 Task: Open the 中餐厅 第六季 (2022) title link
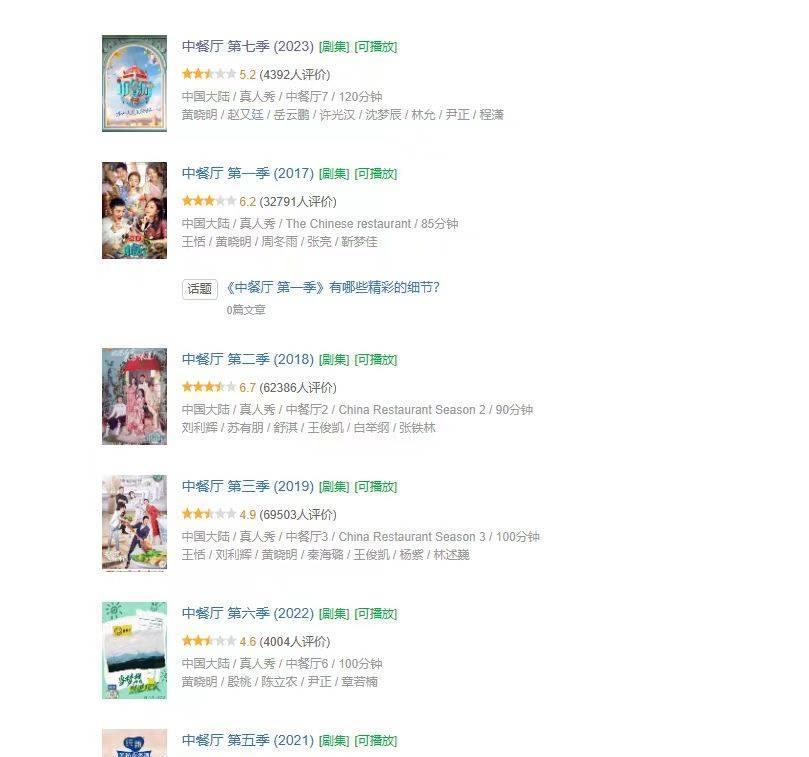248,613
